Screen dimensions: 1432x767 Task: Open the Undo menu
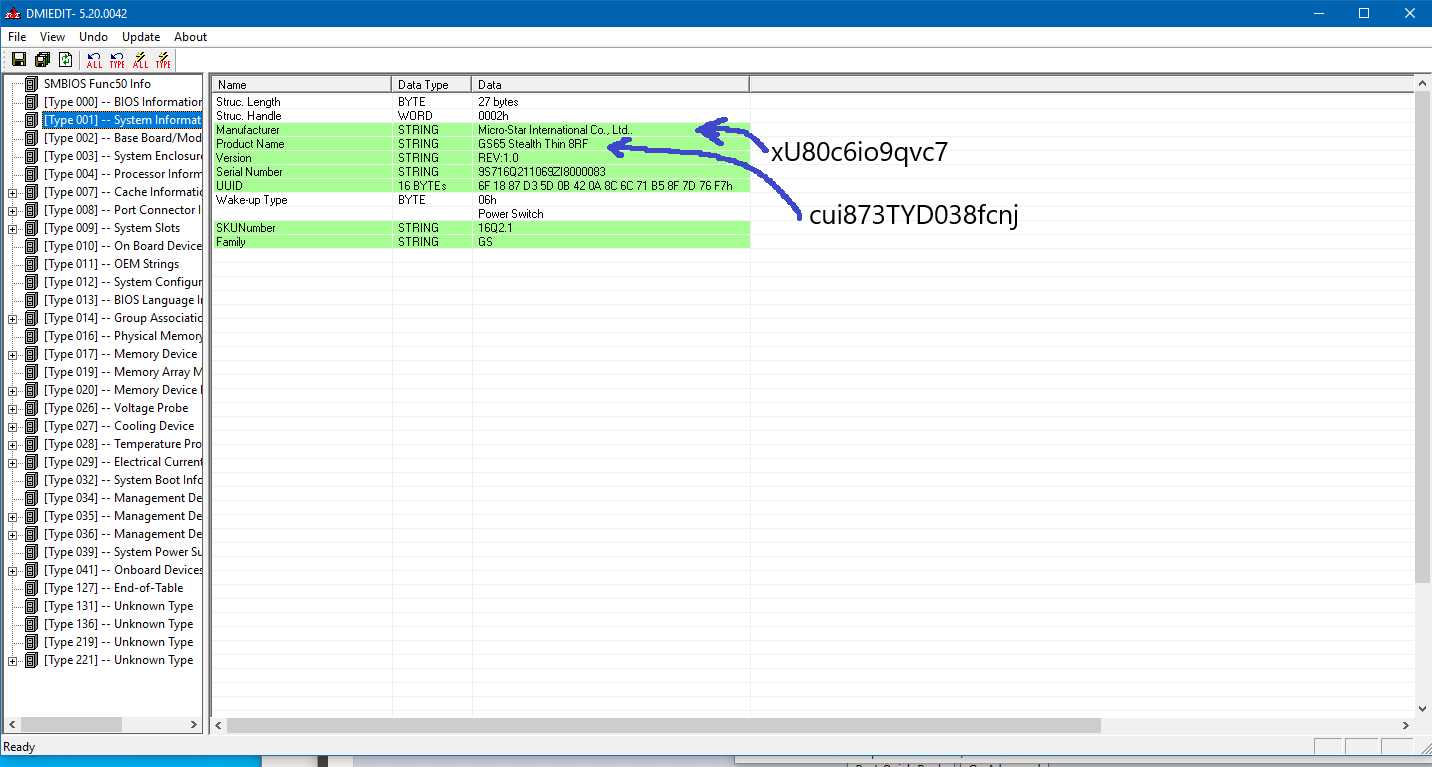click(93, 37)
